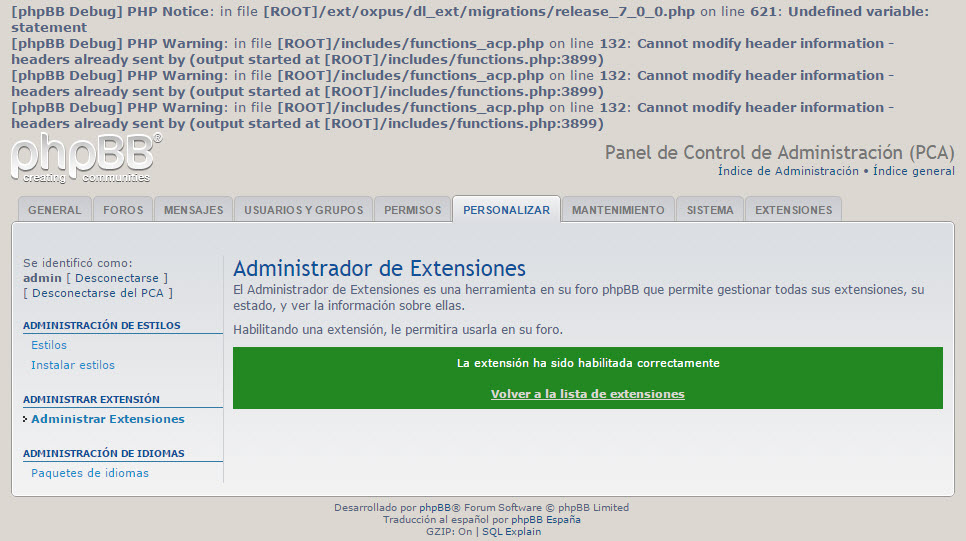Select Administrar Extensiones in sidebar
This screenshot has width=966, height=541.
(x=108, y=419)
